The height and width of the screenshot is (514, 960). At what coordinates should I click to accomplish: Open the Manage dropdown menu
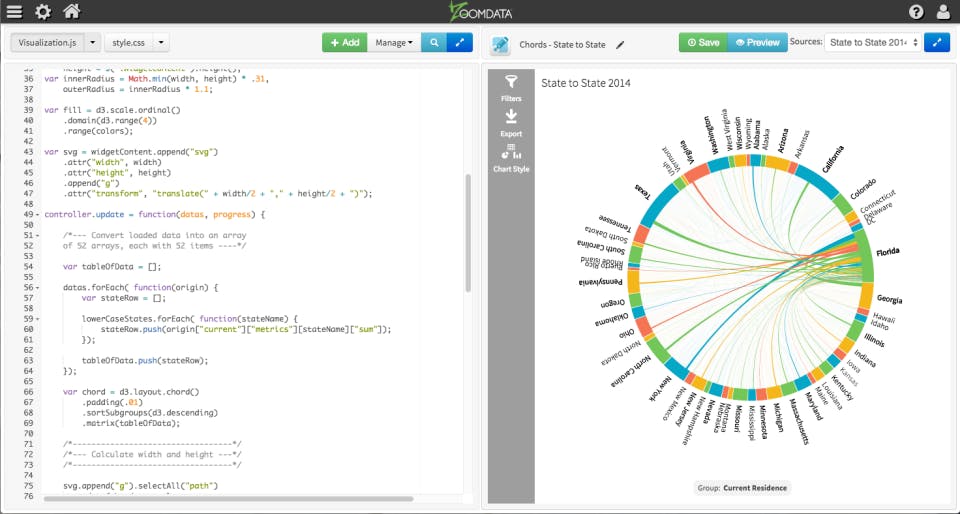tap(394, 42)
